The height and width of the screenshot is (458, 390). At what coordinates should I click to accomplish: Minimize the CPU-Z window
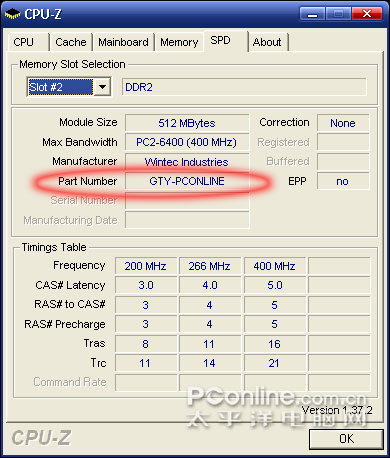click(x=312, y=14)
